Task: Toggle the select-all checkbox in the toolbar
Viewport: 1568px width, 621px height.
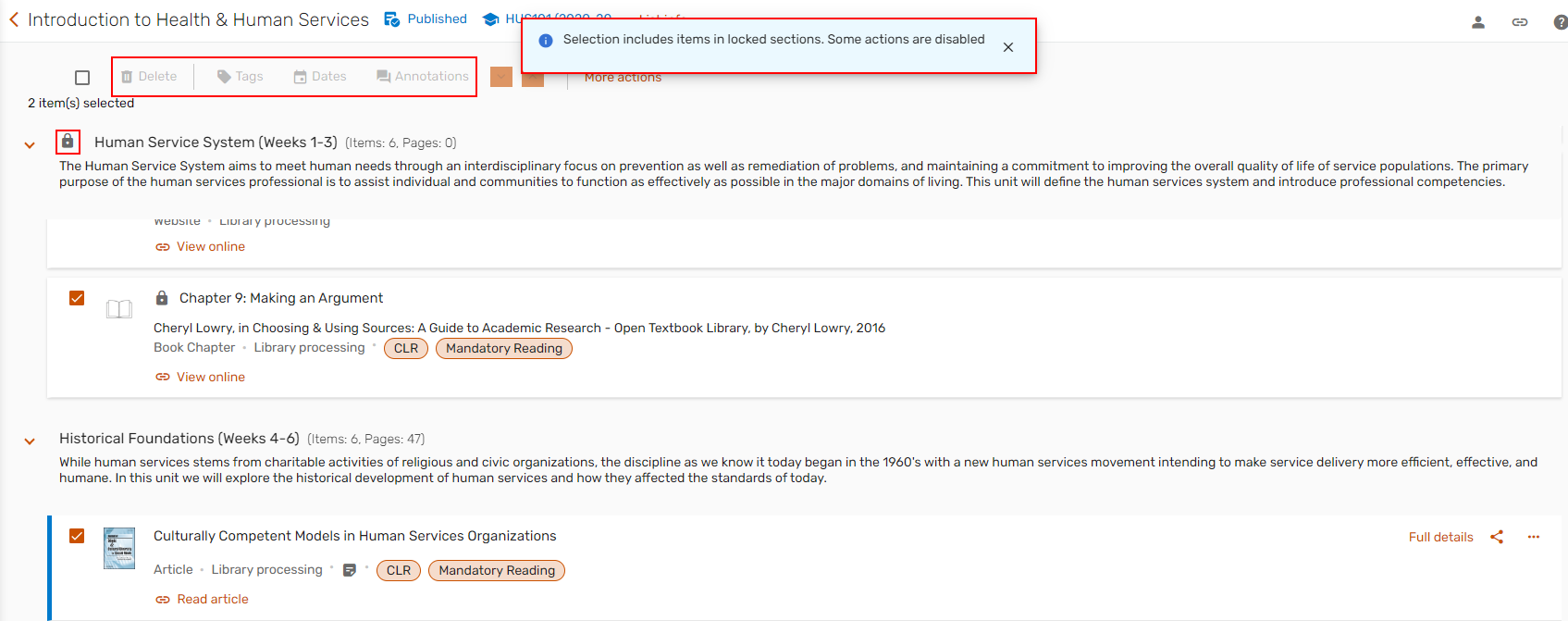Action: [82, 78]
